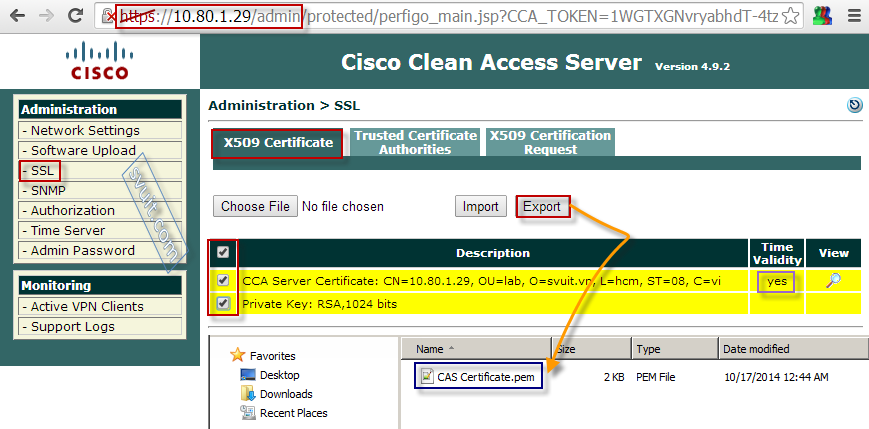The height and width of the screenshot is (429, 869).
Task: Open the browser hamburger menu
Action: click(x=854, y=16)
